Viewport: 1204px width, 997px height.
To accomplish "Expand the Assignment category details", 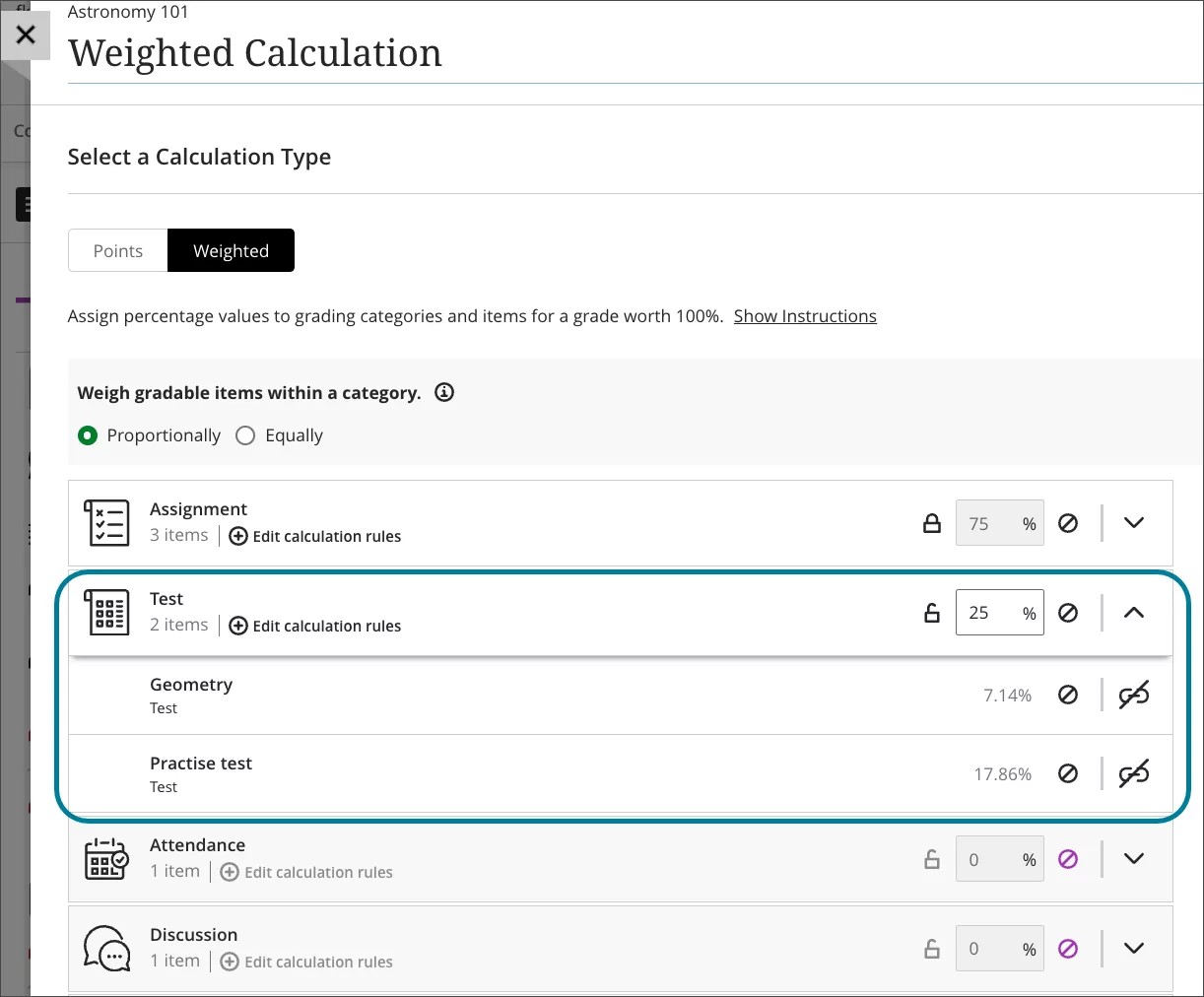I will [x=1134, y=523].
